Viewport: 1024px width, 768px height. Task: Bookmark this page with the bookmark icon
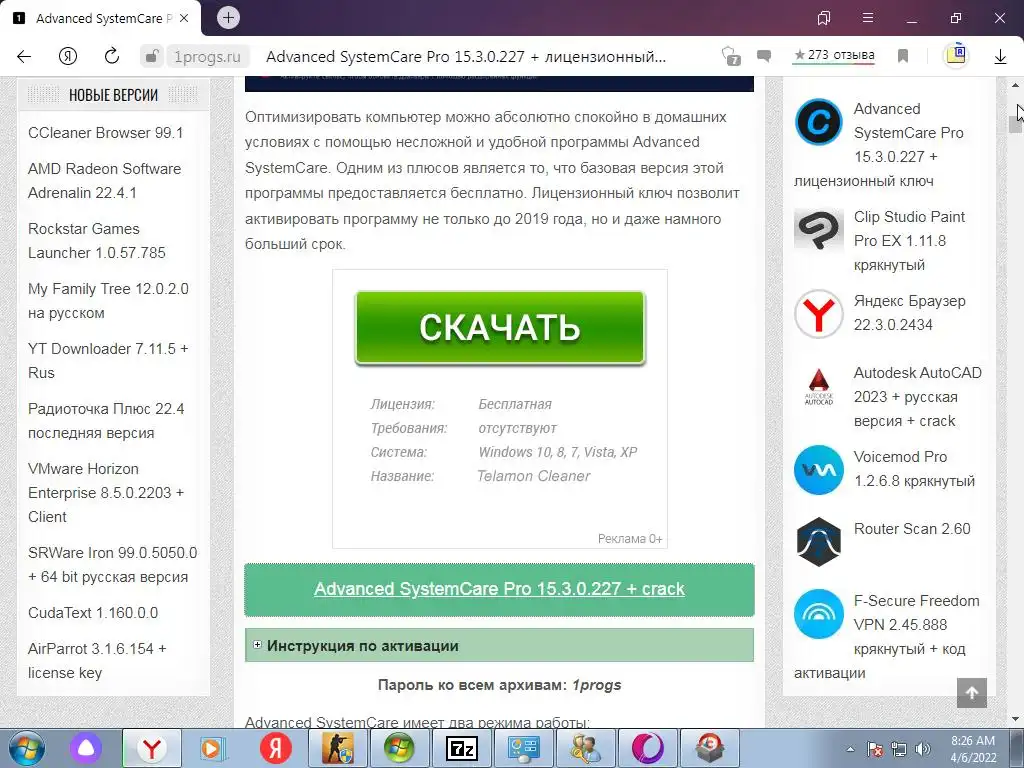903,56
